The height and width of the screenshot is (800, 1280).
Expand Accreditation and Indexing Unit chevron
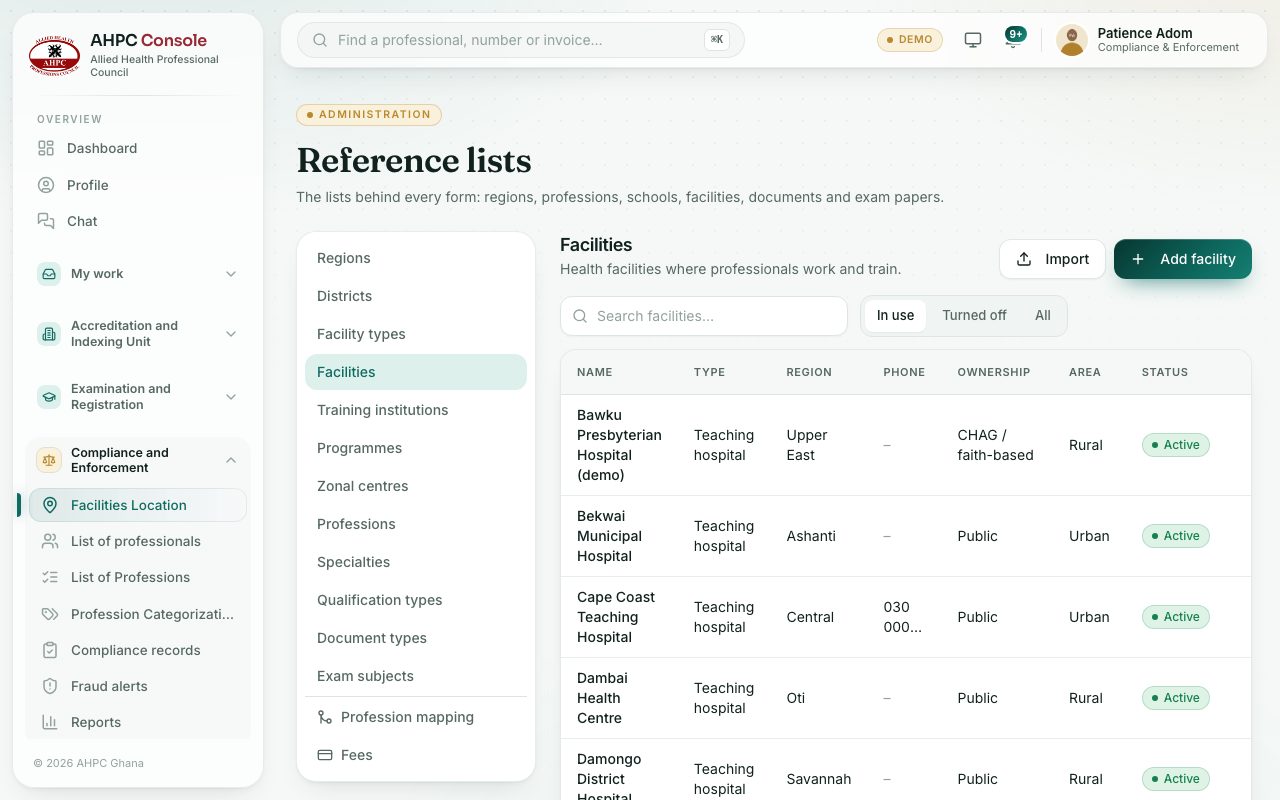click(231, 334)
